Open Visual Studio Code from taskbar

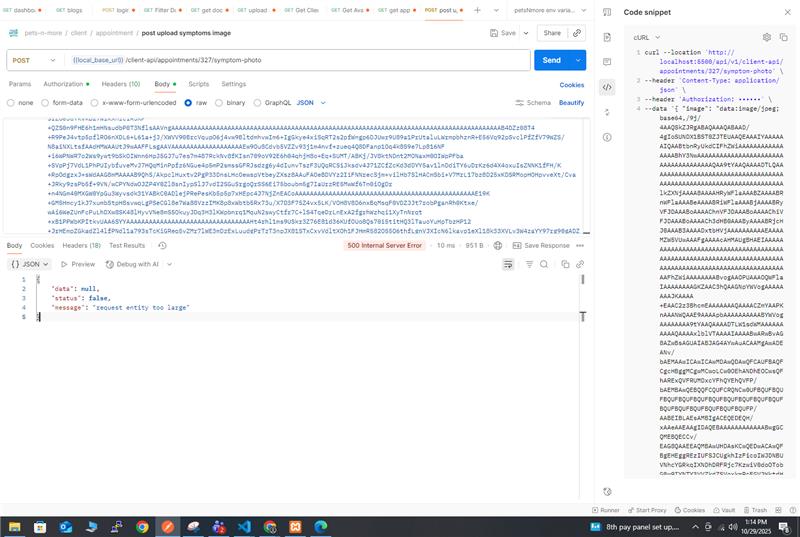tap(243, 526)
